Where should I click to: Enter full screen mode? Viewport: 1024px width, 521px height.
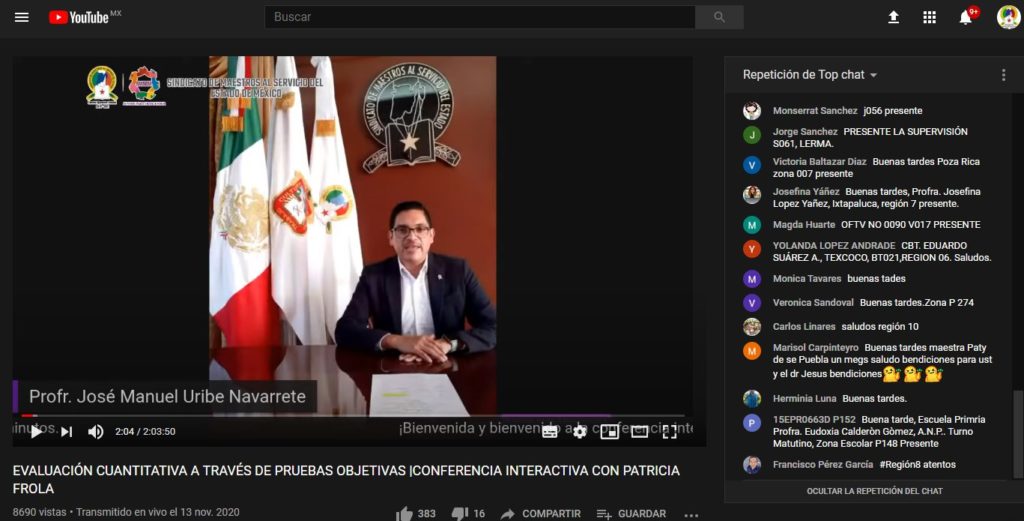(x=670, y=432)
